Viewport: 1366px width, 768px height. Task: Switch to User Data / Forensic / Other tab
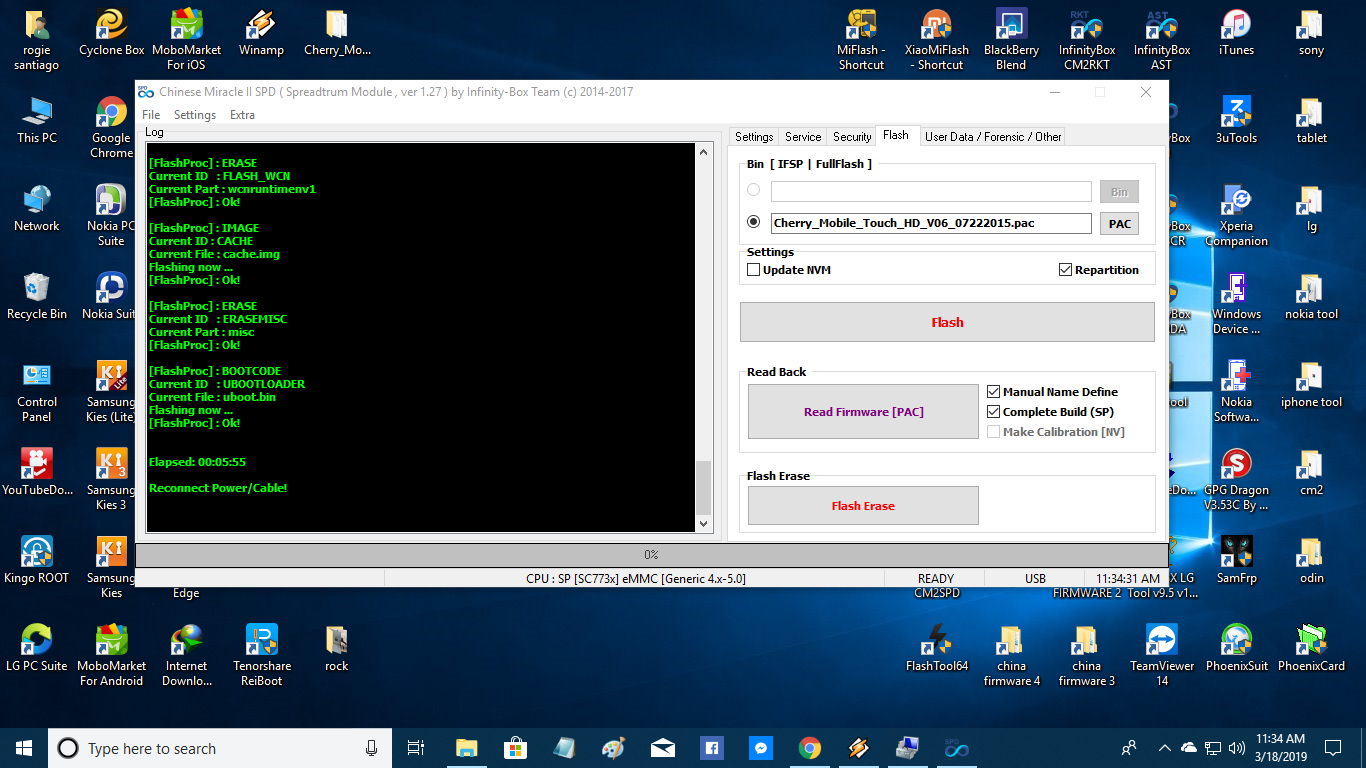[x=993, y=137]
